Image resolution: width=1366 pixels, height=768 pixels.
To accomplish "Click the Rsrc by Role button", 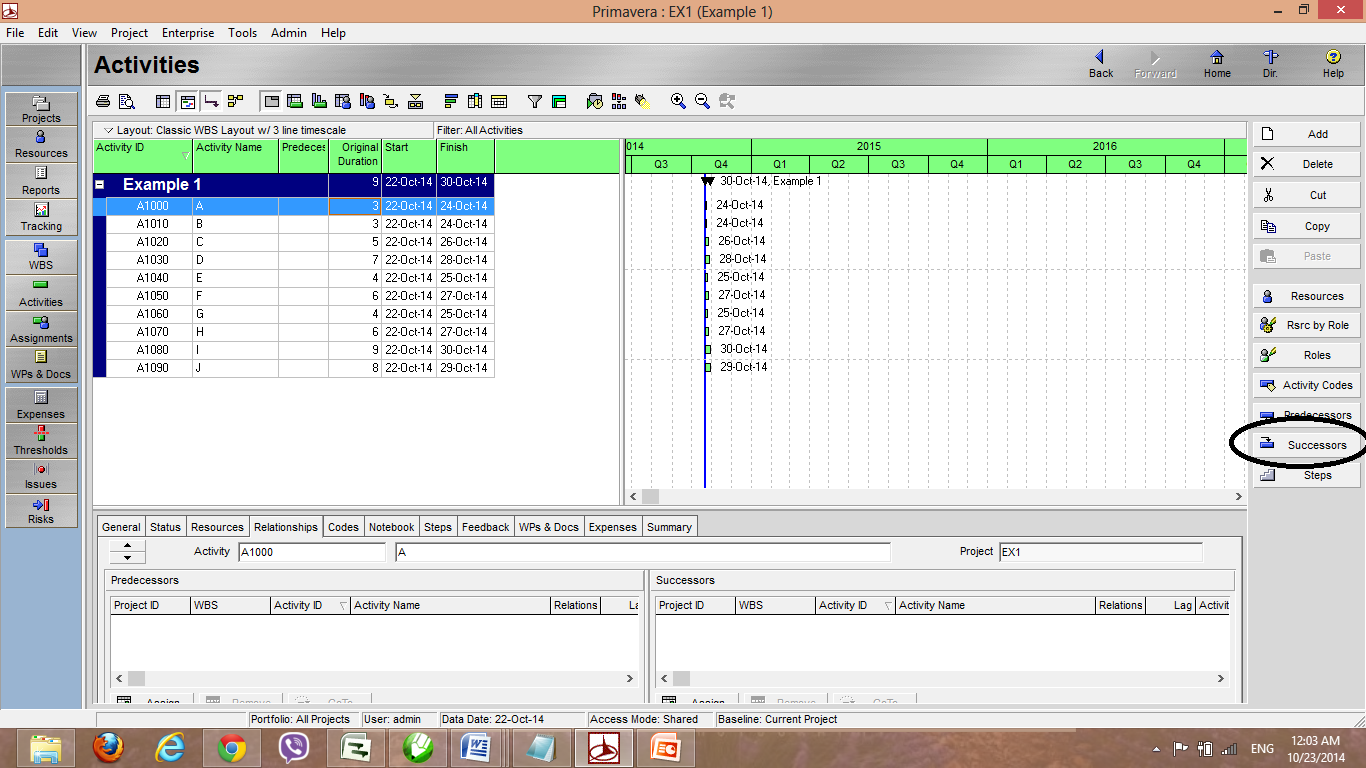I will [1307, 325].
